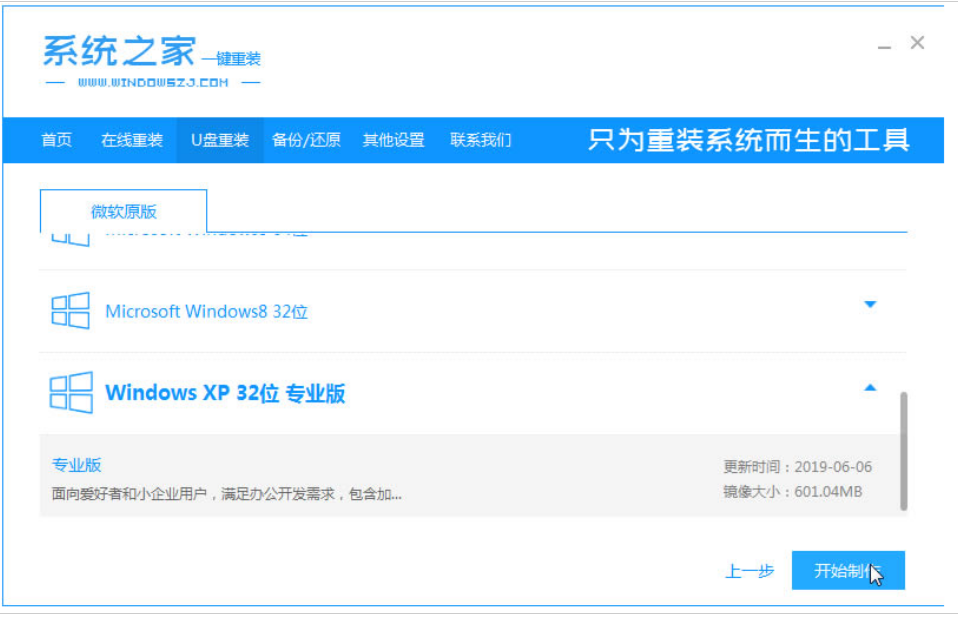Expand the Microsoft Windows8 32位 entry arrow
The height and width of the screenshot is (617, 958).
(870, 304)
